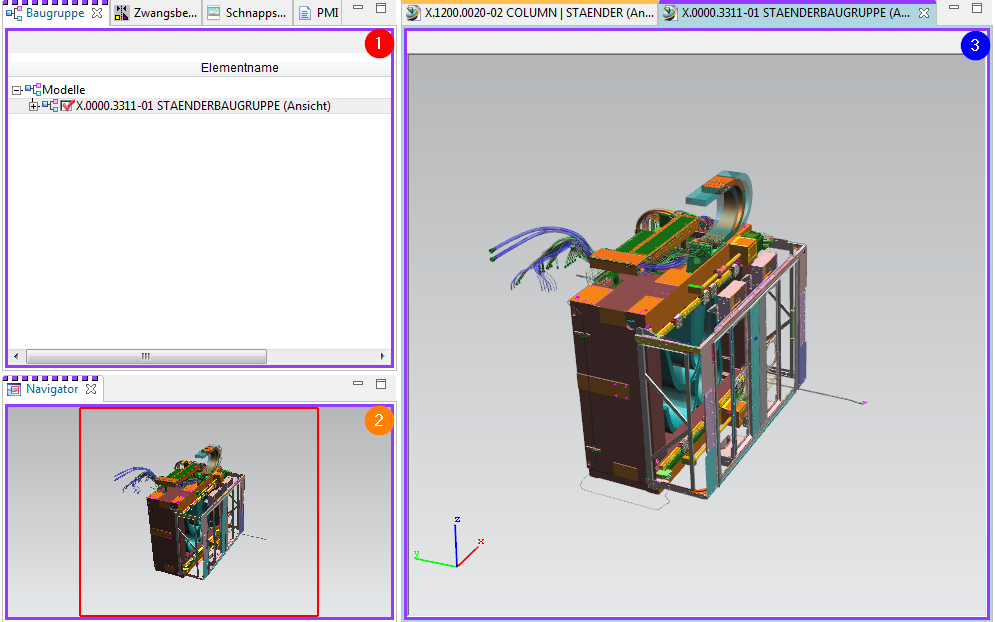The height and width of the screenshot is (622, 995).
Task: Click the horizontal scrollbar thumb in tree
Action: click(x=146, y=356)
